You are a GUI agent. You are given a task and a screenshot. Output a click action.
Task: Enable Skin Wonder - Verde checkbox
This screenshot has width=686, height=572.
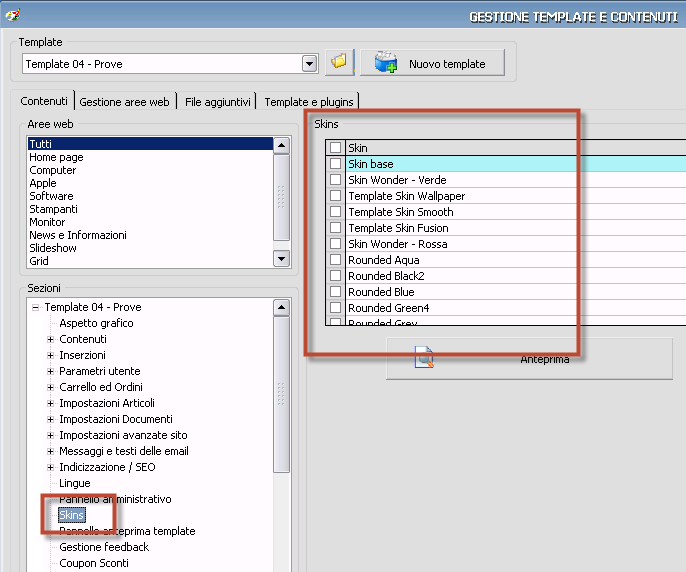336,179
